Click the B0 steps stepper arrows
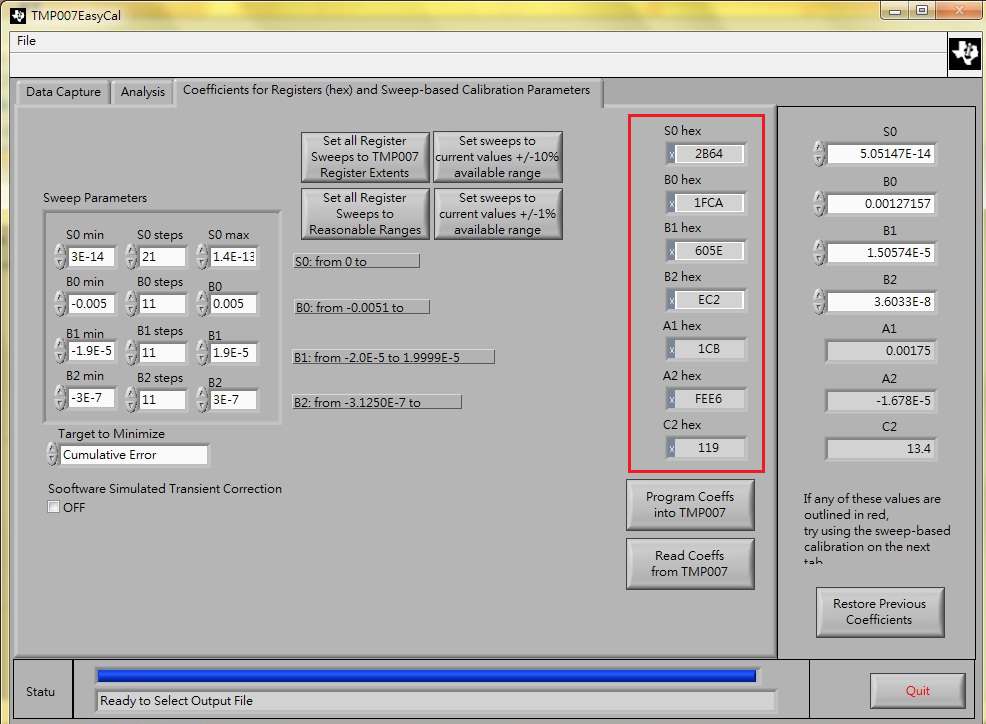This screenshot has width=986, height=724. coord(131,304)
